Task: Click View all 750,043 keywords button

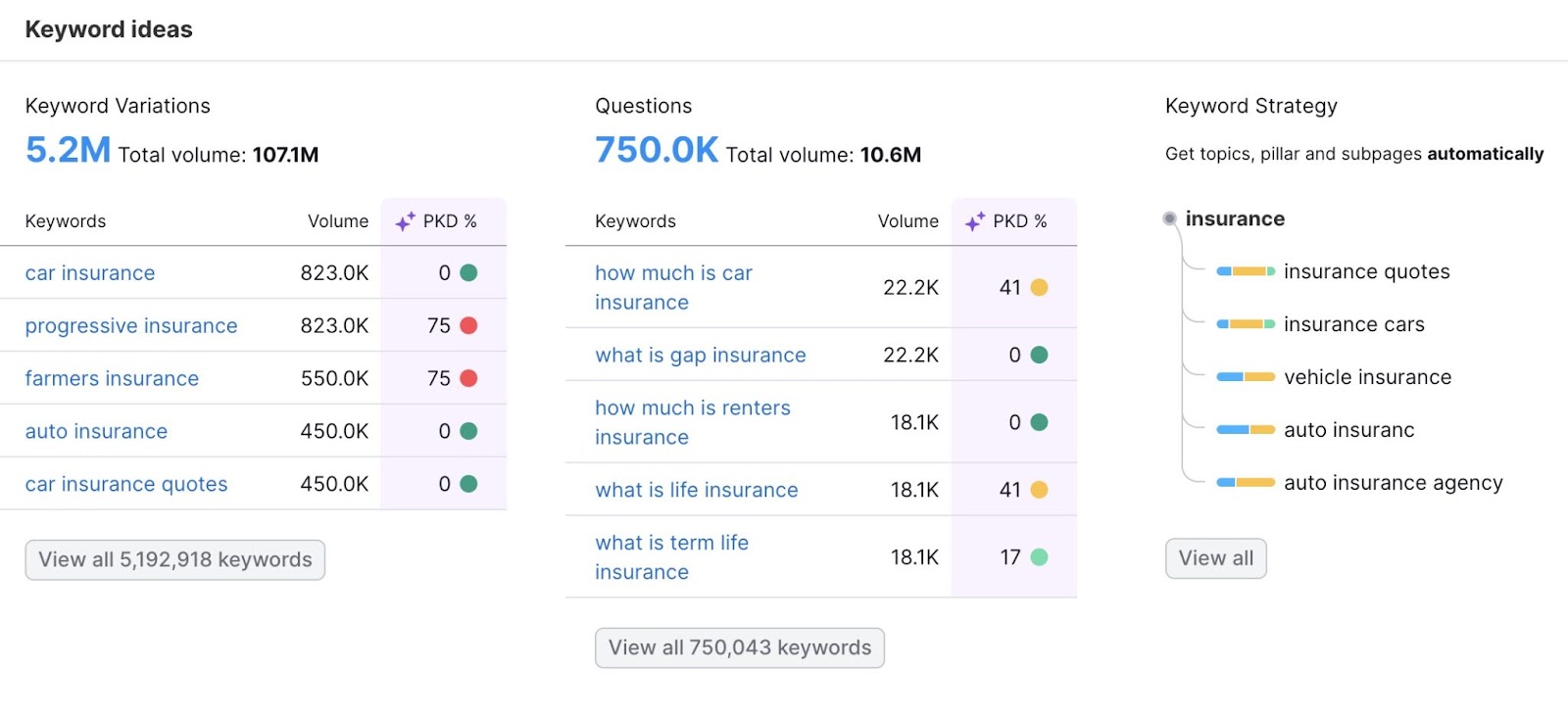Action: click(x=740, y=648)
